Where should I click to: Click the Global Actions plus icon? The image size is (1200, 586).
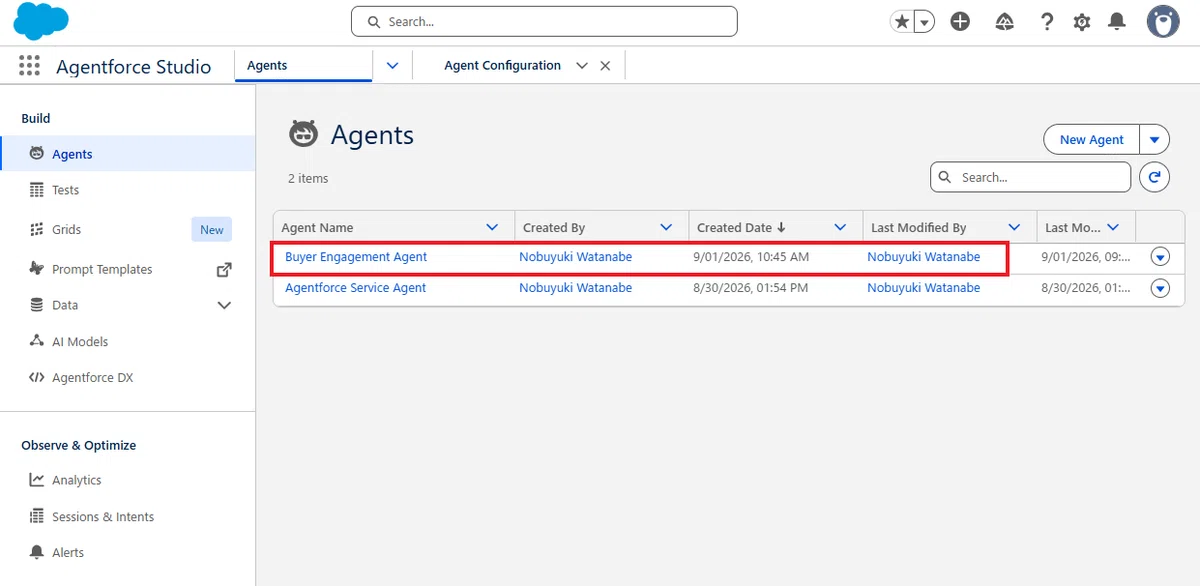tap(960, 22)
